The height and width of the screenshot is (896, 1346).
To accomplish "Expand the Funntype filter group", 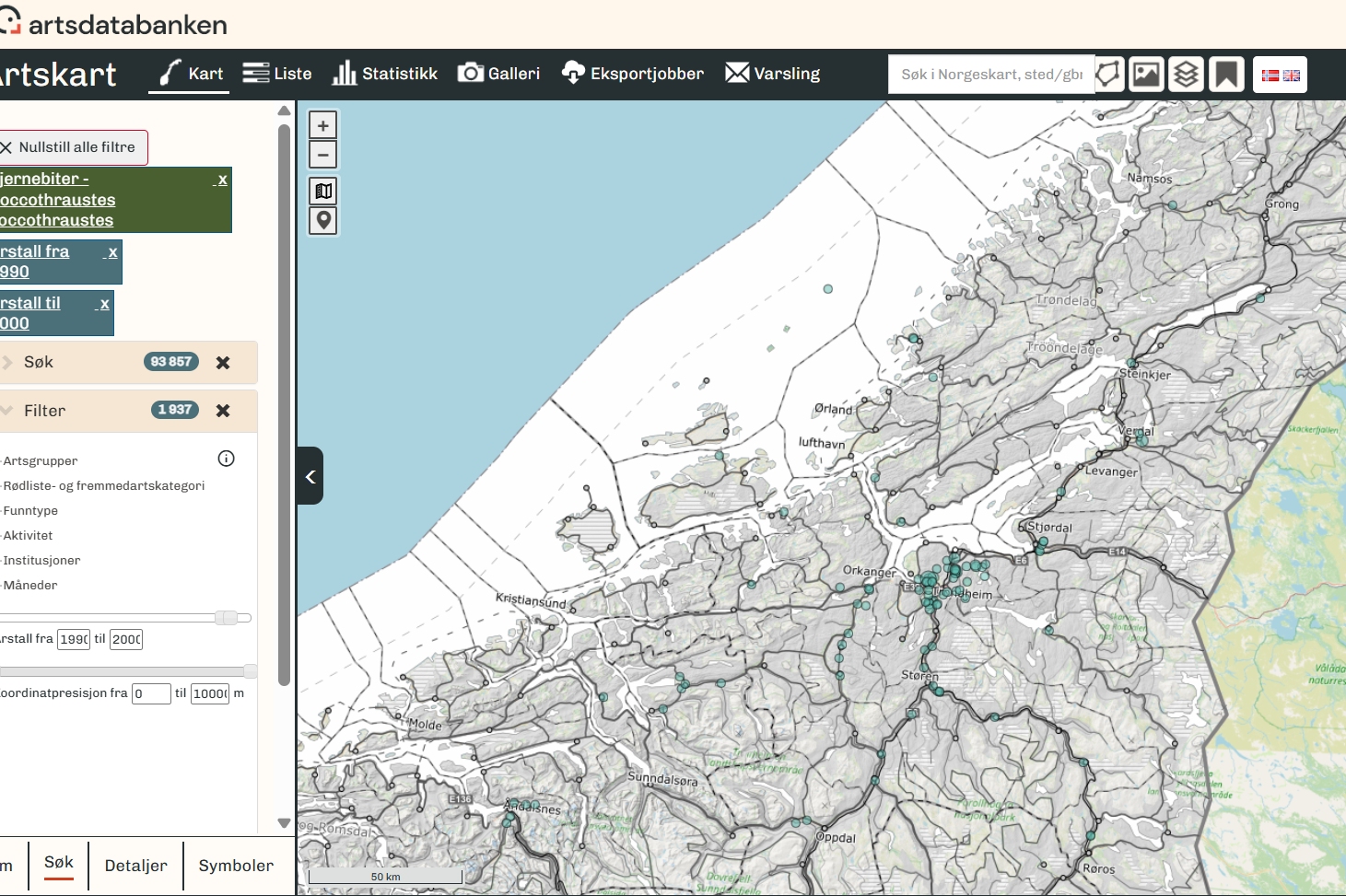I will pyautogui.click(x=30, y=510).
